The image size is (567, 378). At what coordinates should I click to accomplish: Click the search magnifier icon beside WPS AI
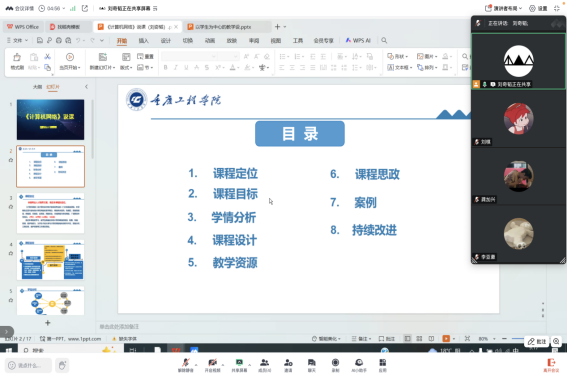click(384, 41)
